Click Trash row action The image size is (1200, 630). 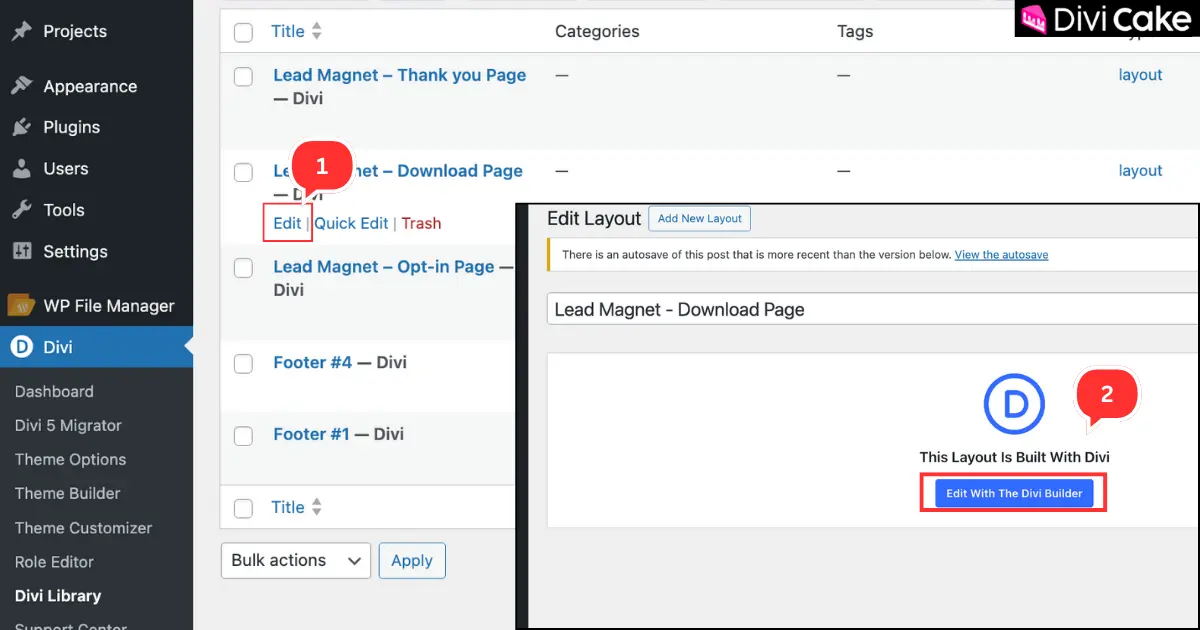pos(421,223)
